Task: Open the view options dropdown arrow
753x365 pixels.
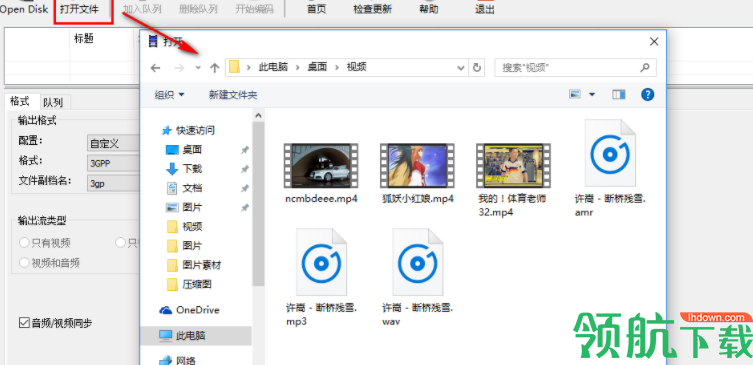Action: pos(592,95)
